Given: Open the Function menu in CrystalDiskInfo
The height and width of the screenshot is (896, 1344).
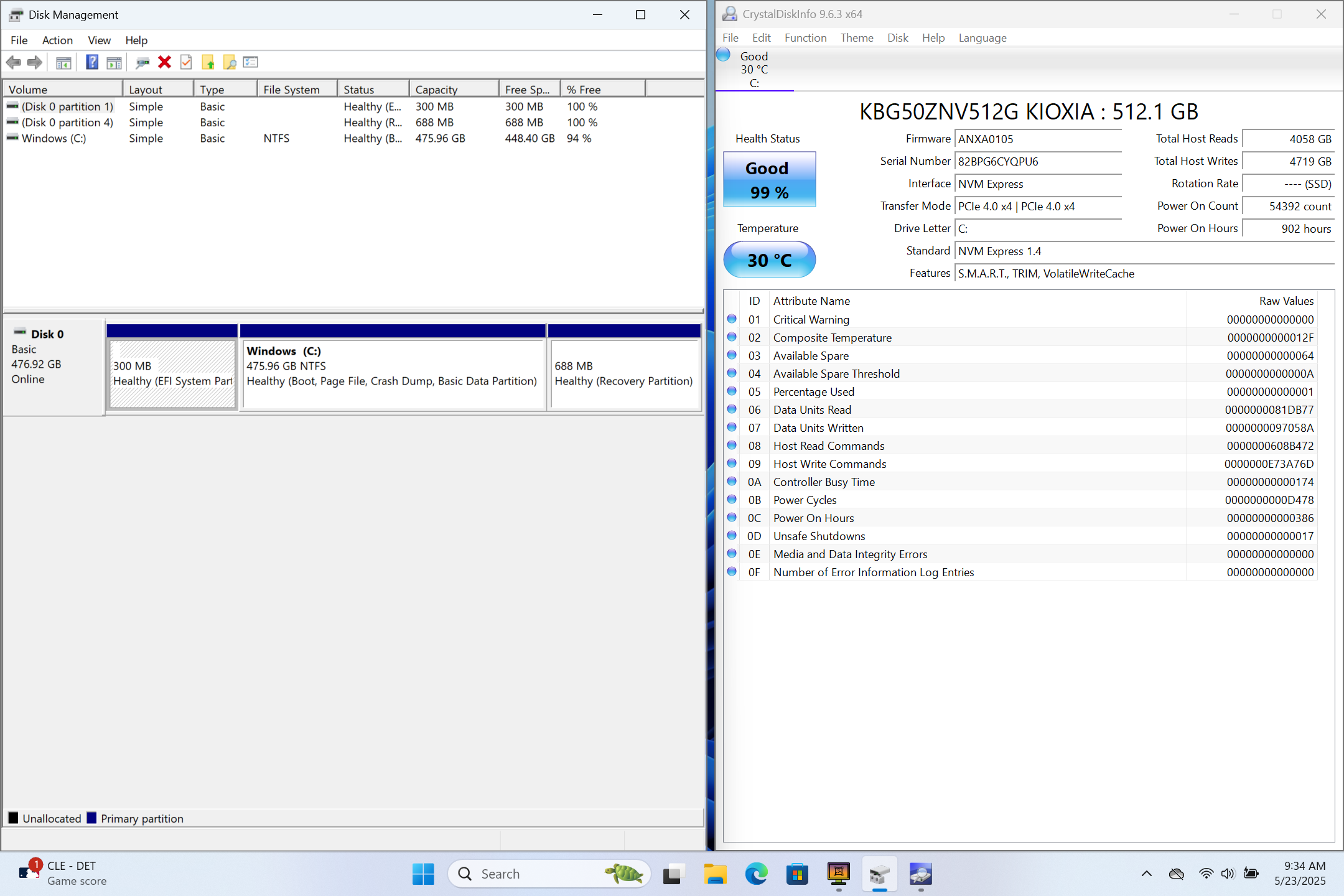Looking at the screenshot, I should pos(805,38).
